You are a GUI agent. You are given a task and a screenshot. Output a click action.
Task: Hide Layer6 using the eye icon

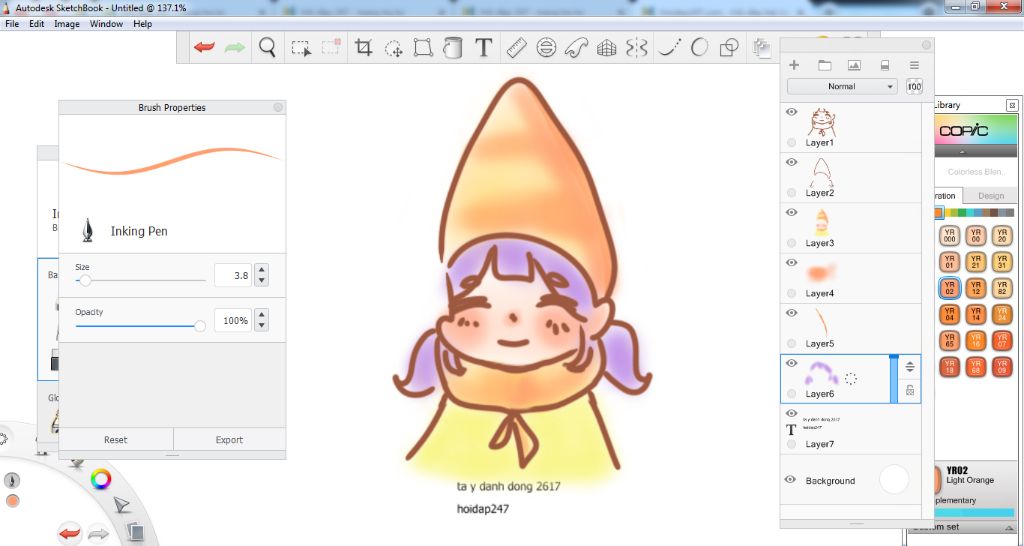point(792,363)
